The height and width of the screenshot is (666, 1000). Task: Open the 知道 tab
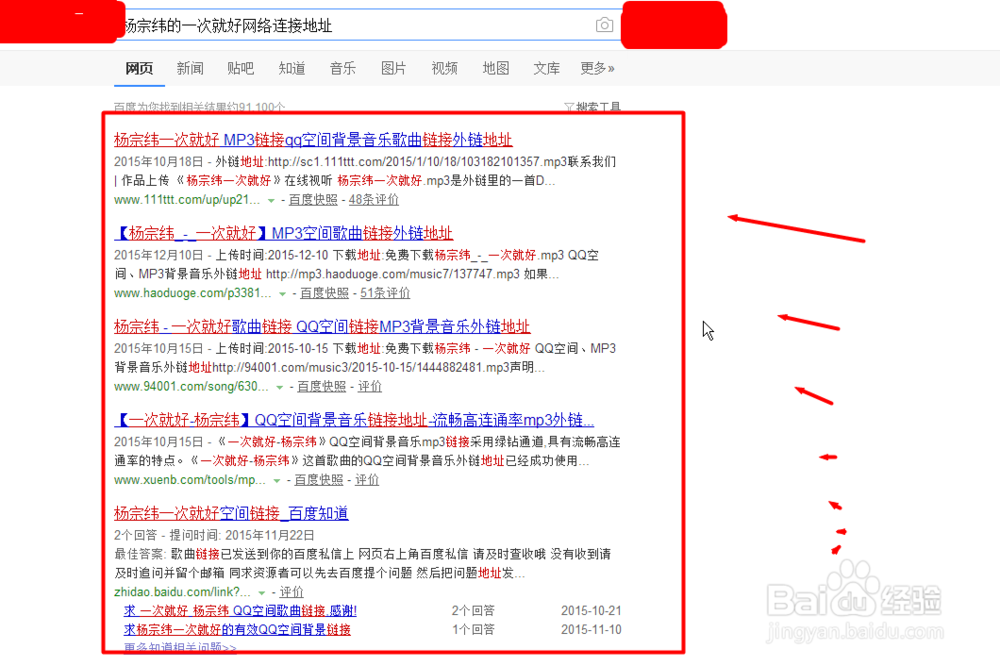[291, 68]
